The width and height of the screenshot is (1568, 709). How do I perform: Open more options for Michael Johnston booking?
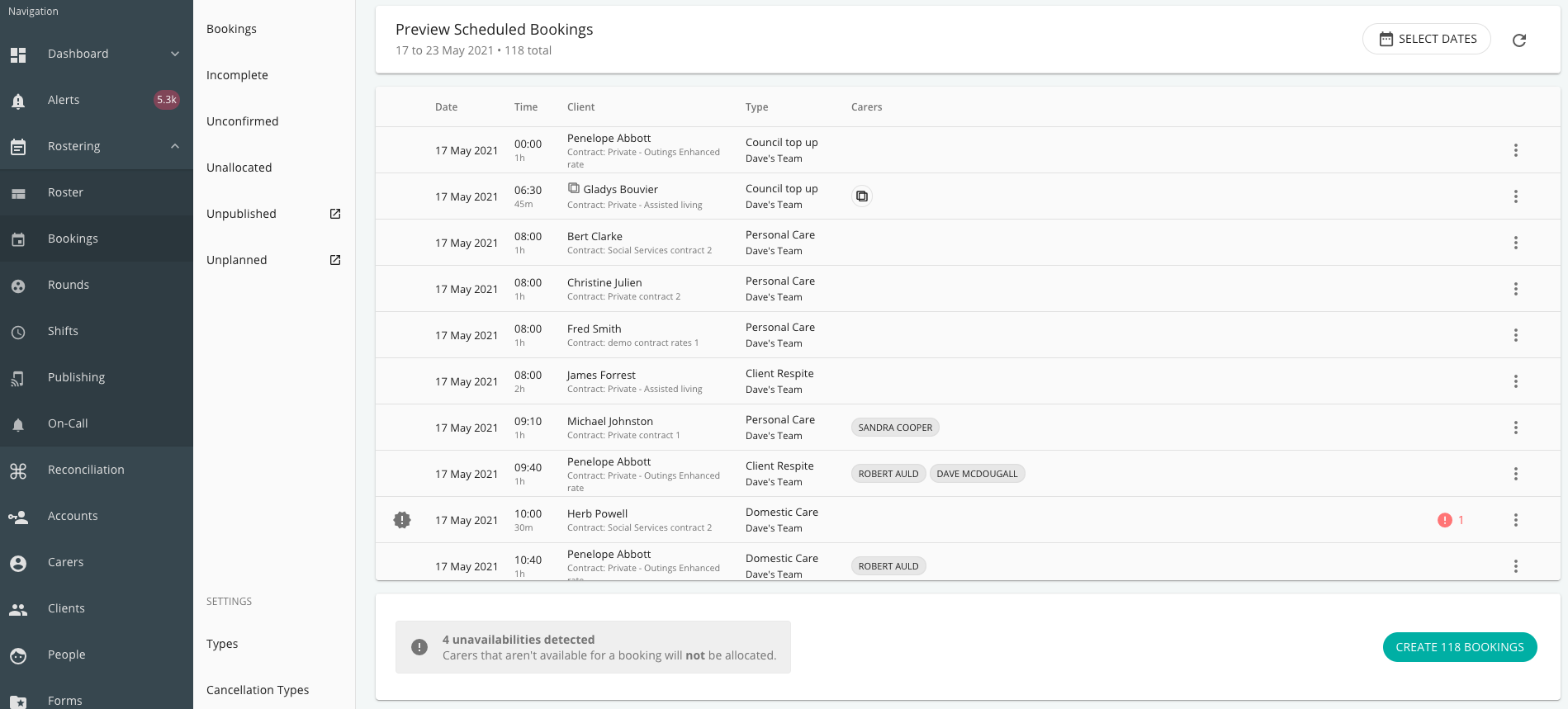1515,428
